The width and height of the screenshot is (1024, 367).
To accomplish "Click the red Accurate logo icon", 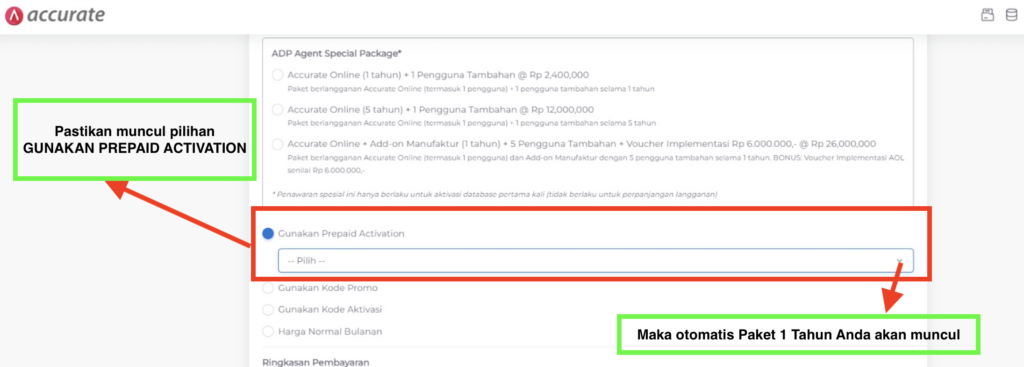I will point(14,15).
